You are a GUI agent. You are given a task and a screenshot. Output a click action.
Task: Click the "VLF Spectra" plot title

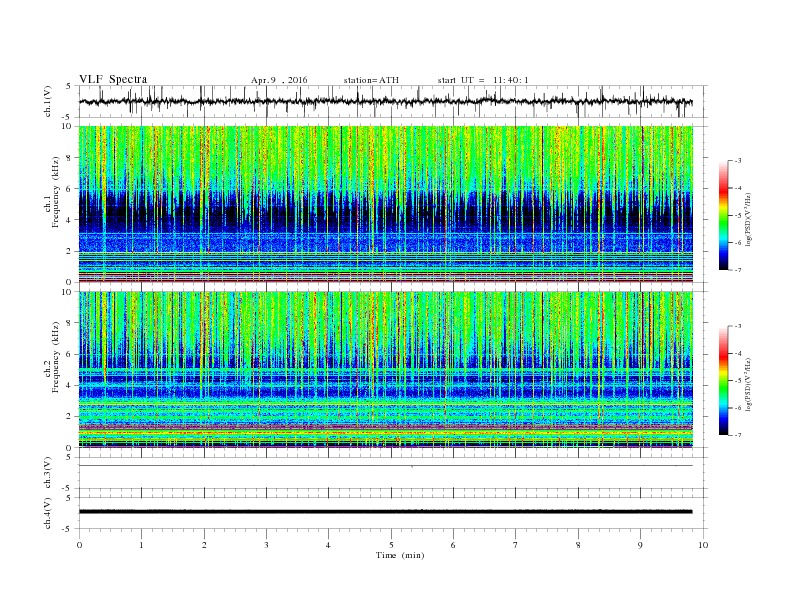[x=113, y=79]
